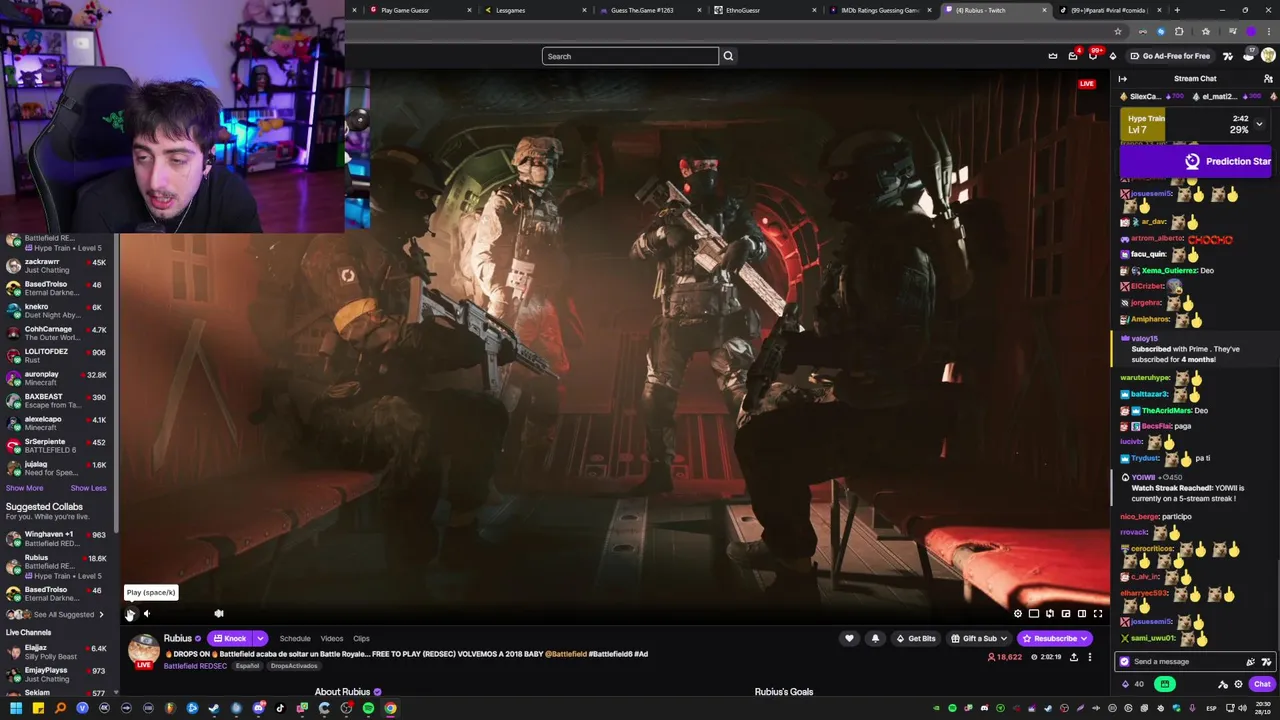Open the more options three-dot menu

click(1090, 657)
